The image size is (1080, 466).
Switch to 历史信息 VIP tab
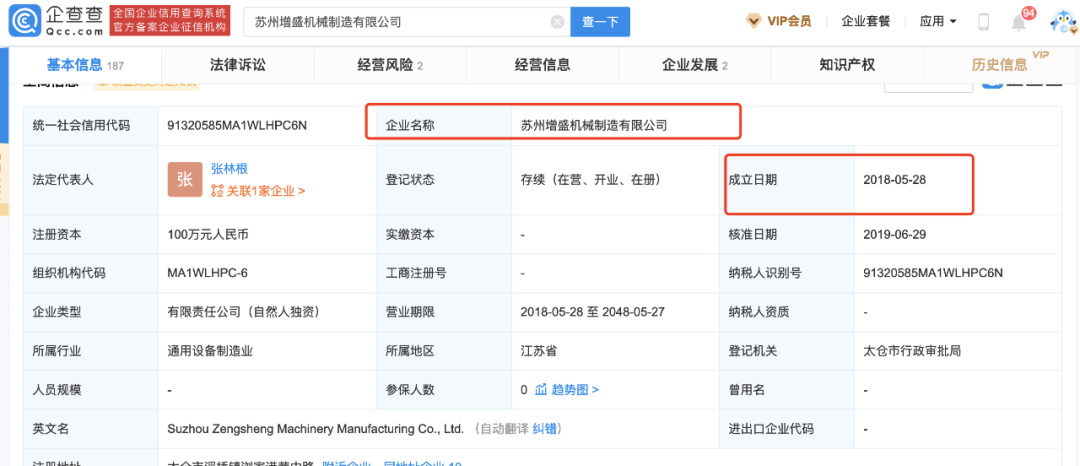(1000, 65)
